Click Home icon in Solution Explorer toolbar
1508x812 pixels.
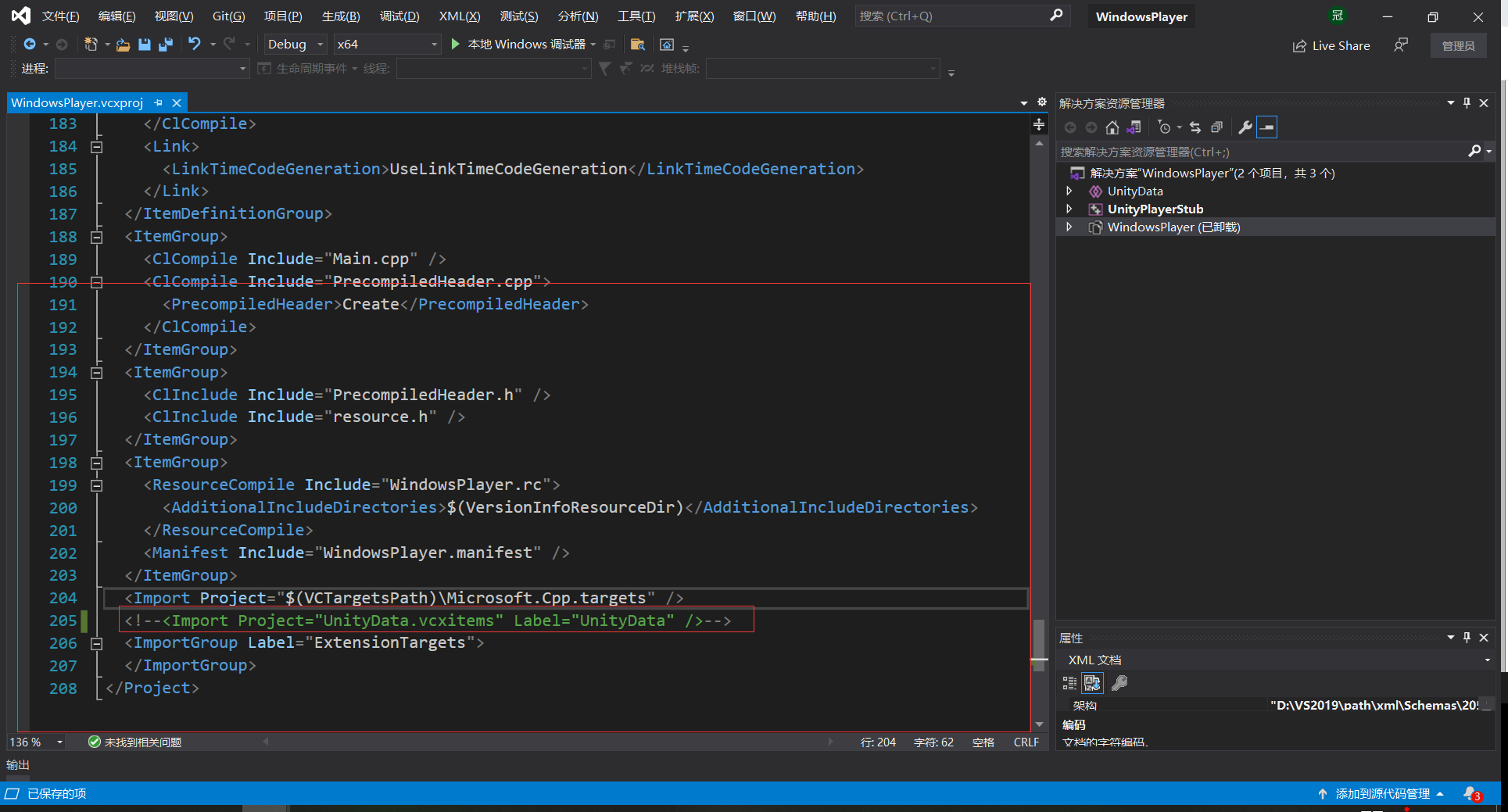click(x=1112, y=127)
